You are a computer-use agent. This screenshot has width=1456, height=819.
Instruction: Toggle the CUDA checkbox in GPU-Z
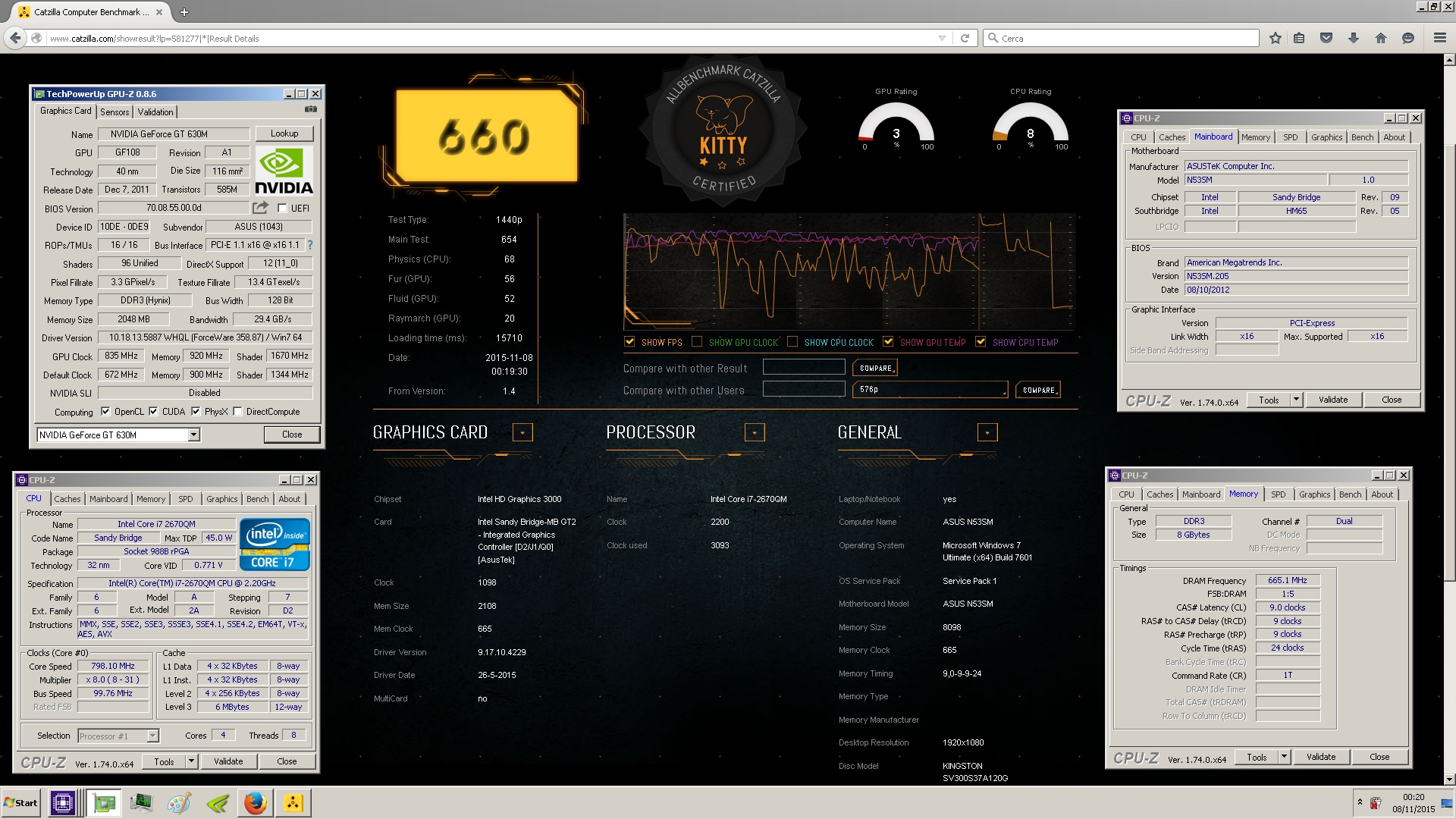(153, 412)
